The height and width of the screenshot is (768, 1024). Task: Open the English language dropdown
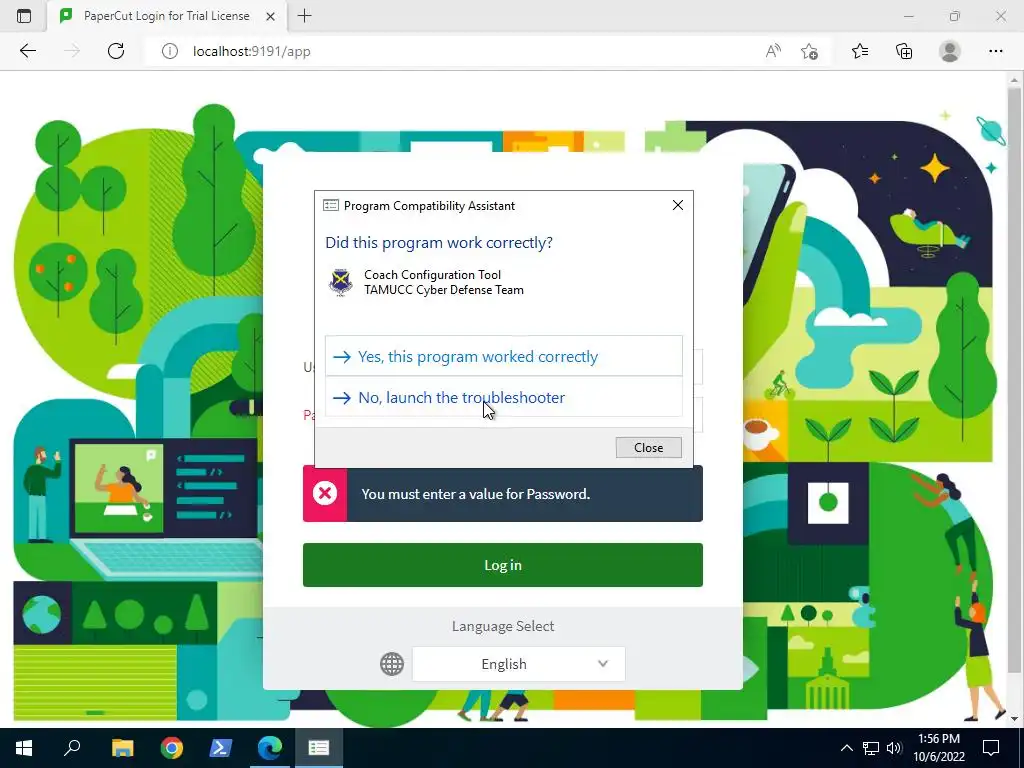[519, 664]
